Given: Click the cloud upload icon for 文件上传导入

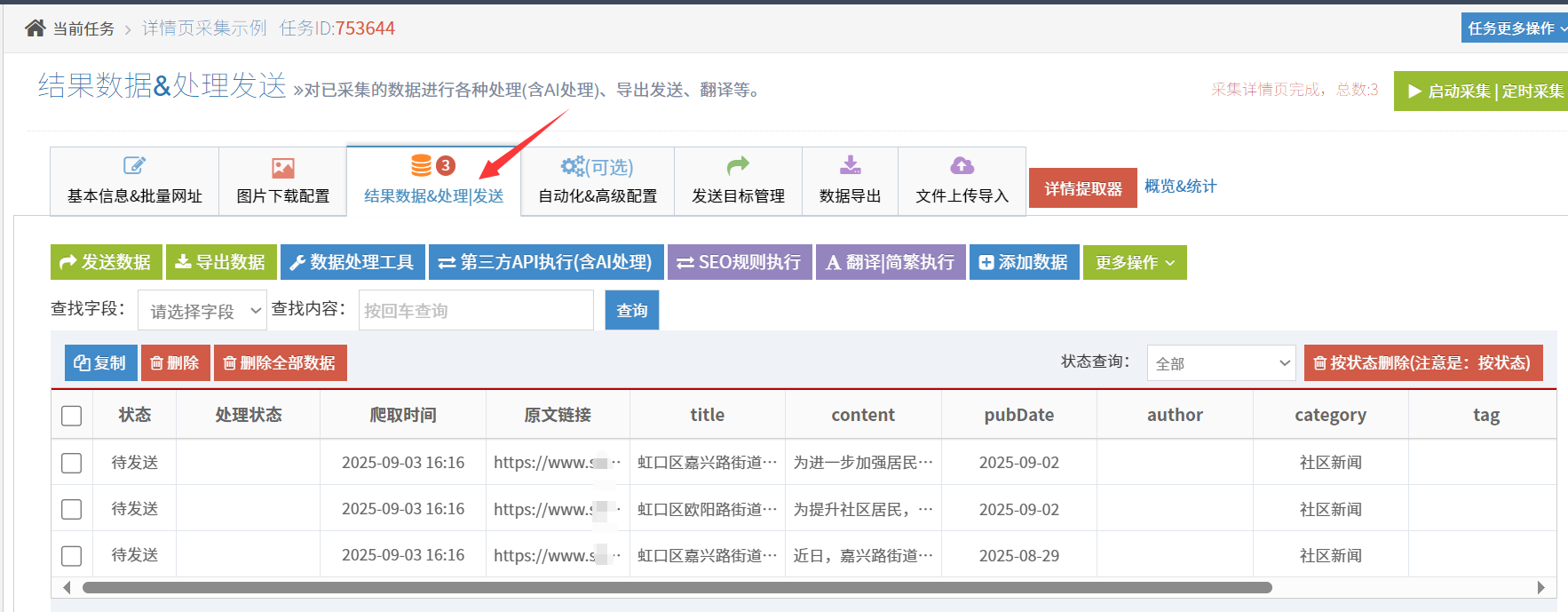Looking at the screenshot, I should pos(962,165).
